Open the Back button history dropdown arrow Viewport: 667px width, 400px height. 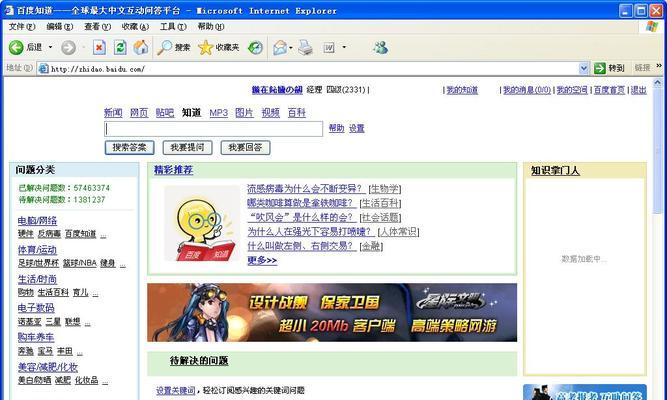click(x=50, y=47)
